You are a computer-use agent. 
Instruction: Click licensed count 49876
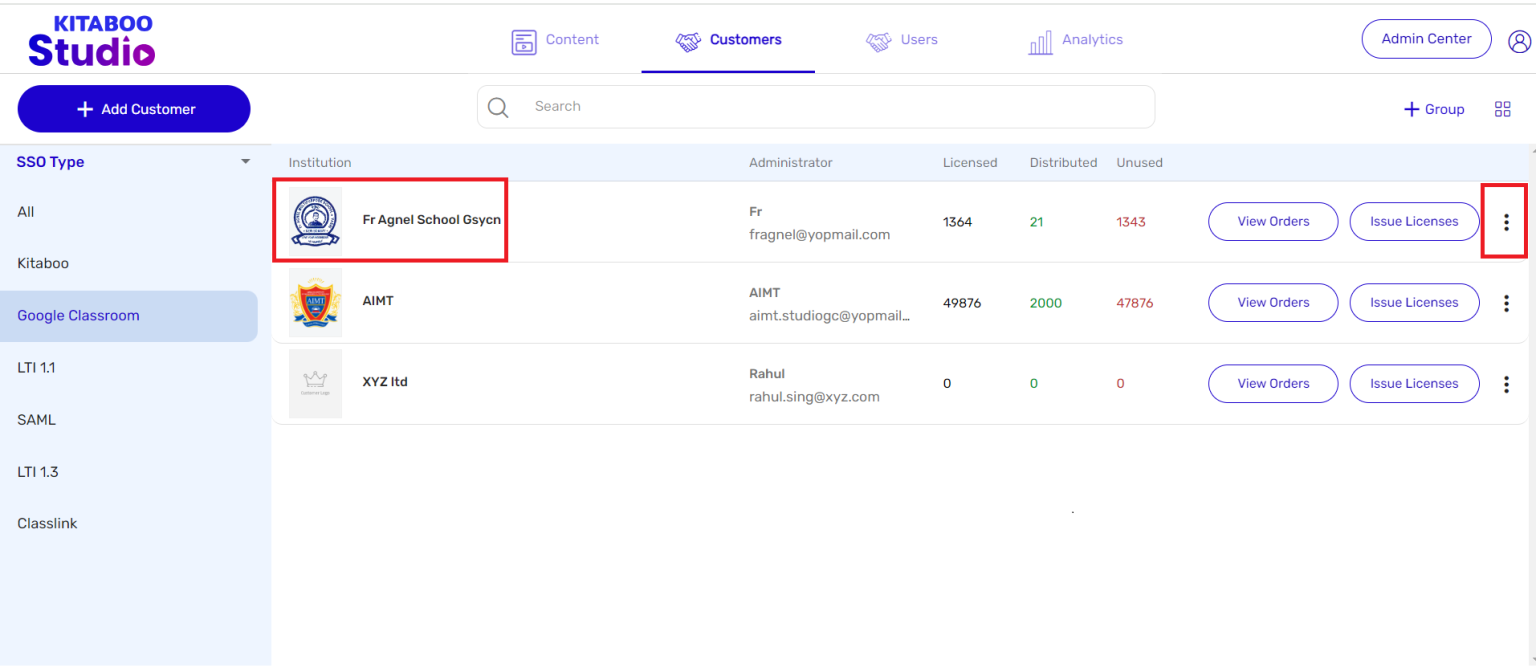961,303
